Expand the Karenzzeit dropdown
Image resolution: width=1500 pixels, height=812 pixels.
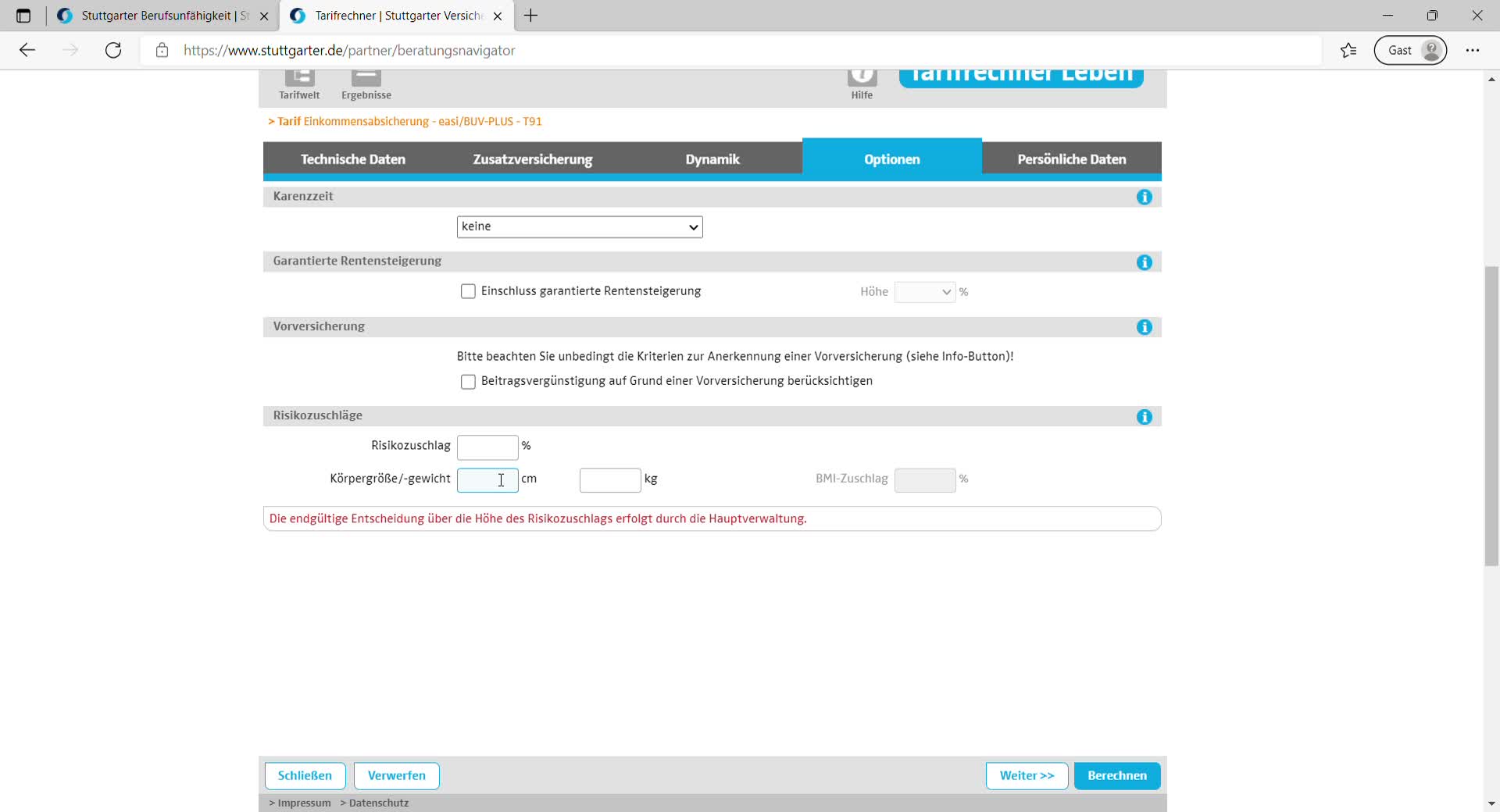point(579,227)
